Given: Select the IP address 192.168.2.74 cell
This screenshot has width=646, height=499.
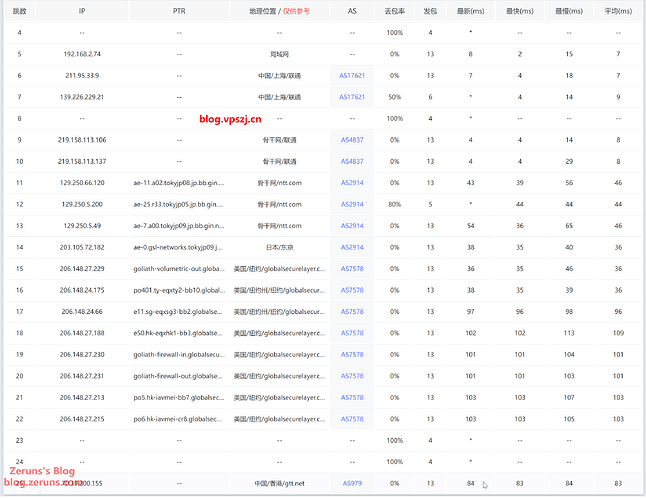Looking at the screenshot, I should click(x=82, y=54).
